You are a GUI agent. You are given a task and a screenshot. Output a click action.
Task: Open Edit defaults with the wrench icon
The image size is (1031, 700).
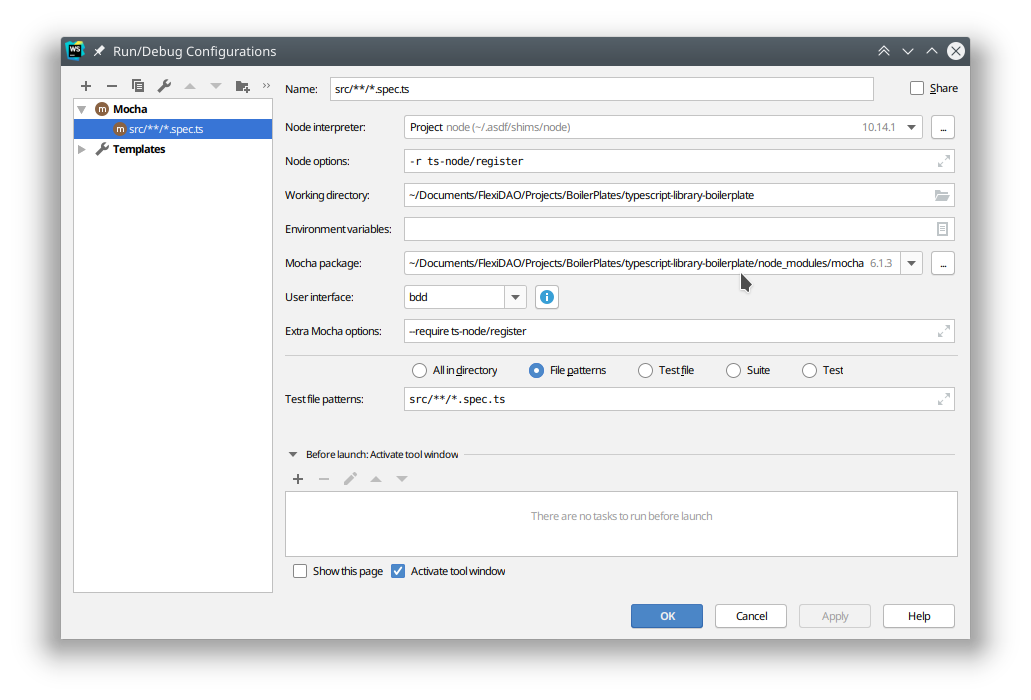164,86
